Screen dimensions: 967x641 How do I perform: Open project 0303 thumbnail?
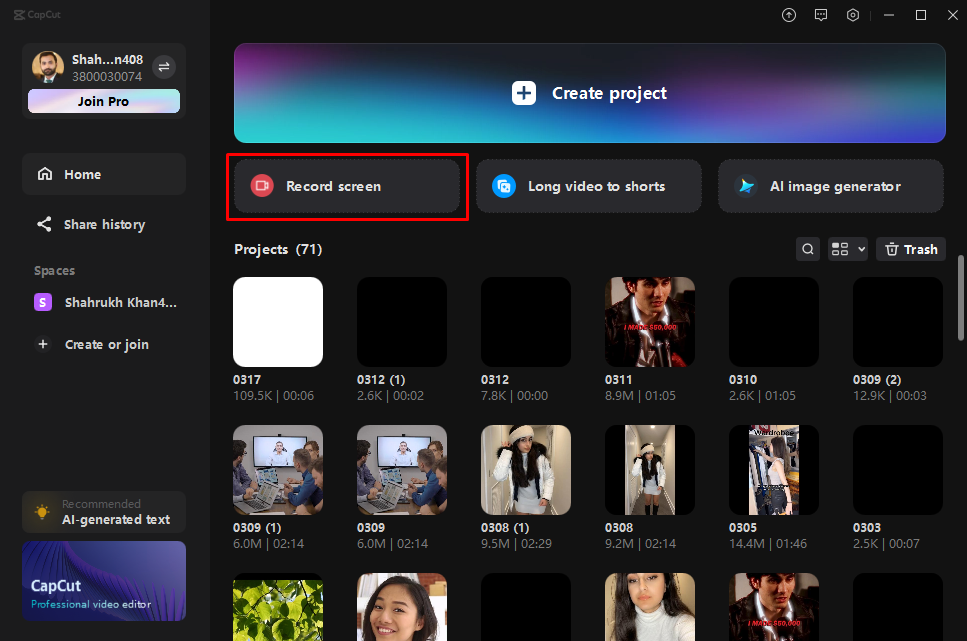click(x=897, y=469)
